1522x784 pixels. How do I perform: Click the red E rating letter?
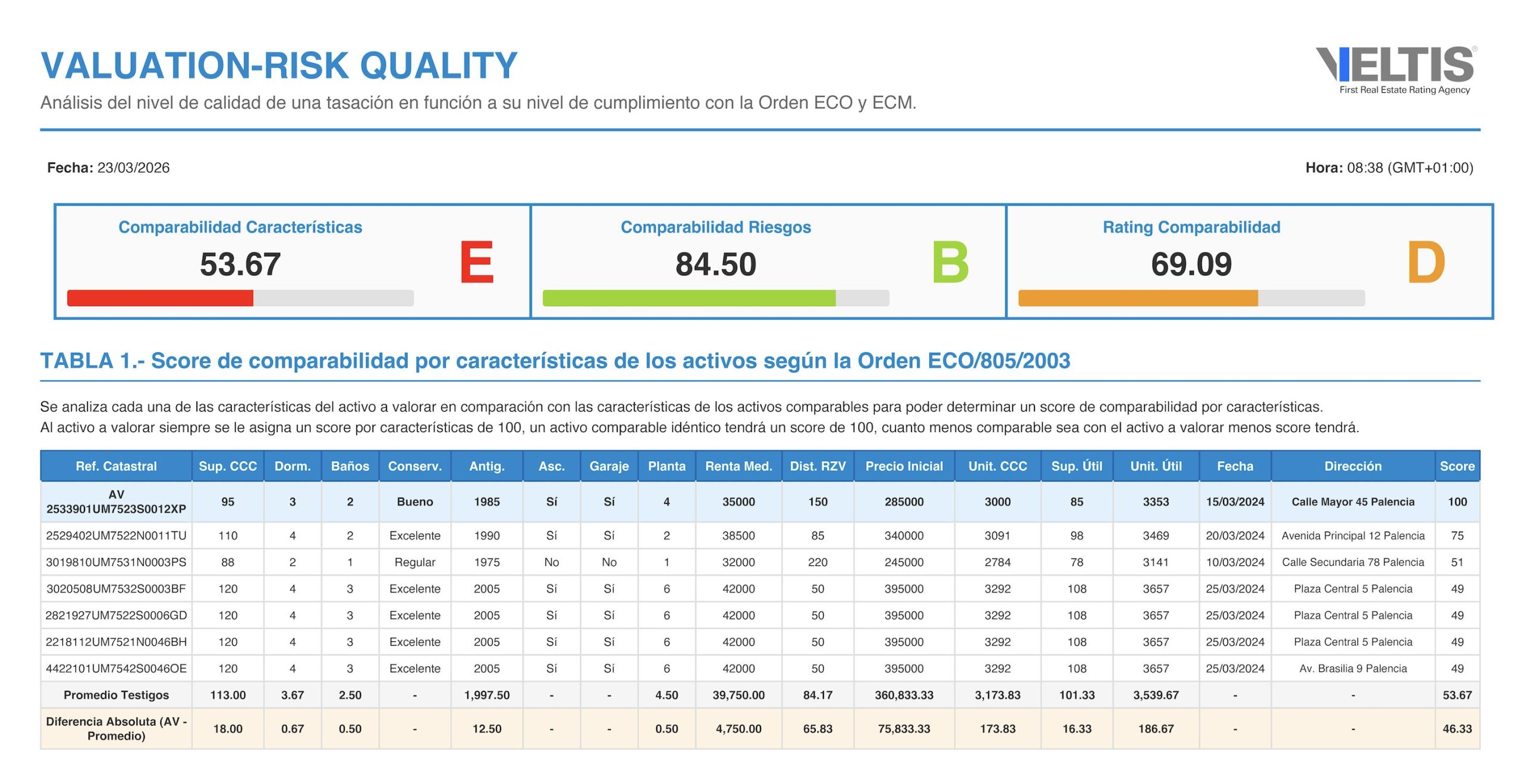coord(476,262)
